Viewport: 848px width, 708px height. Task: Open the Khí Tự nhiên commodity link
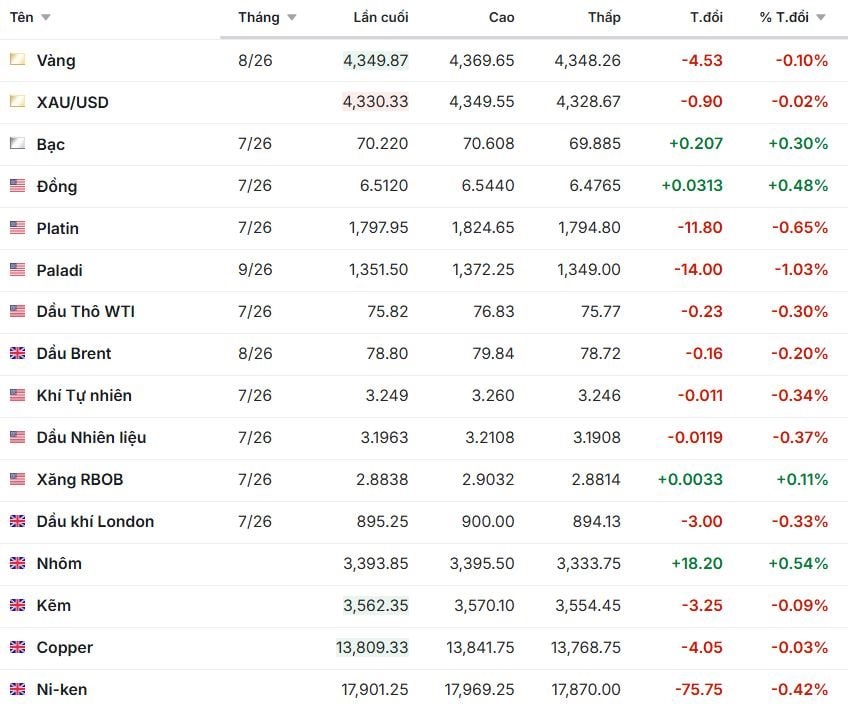point(84,395)
